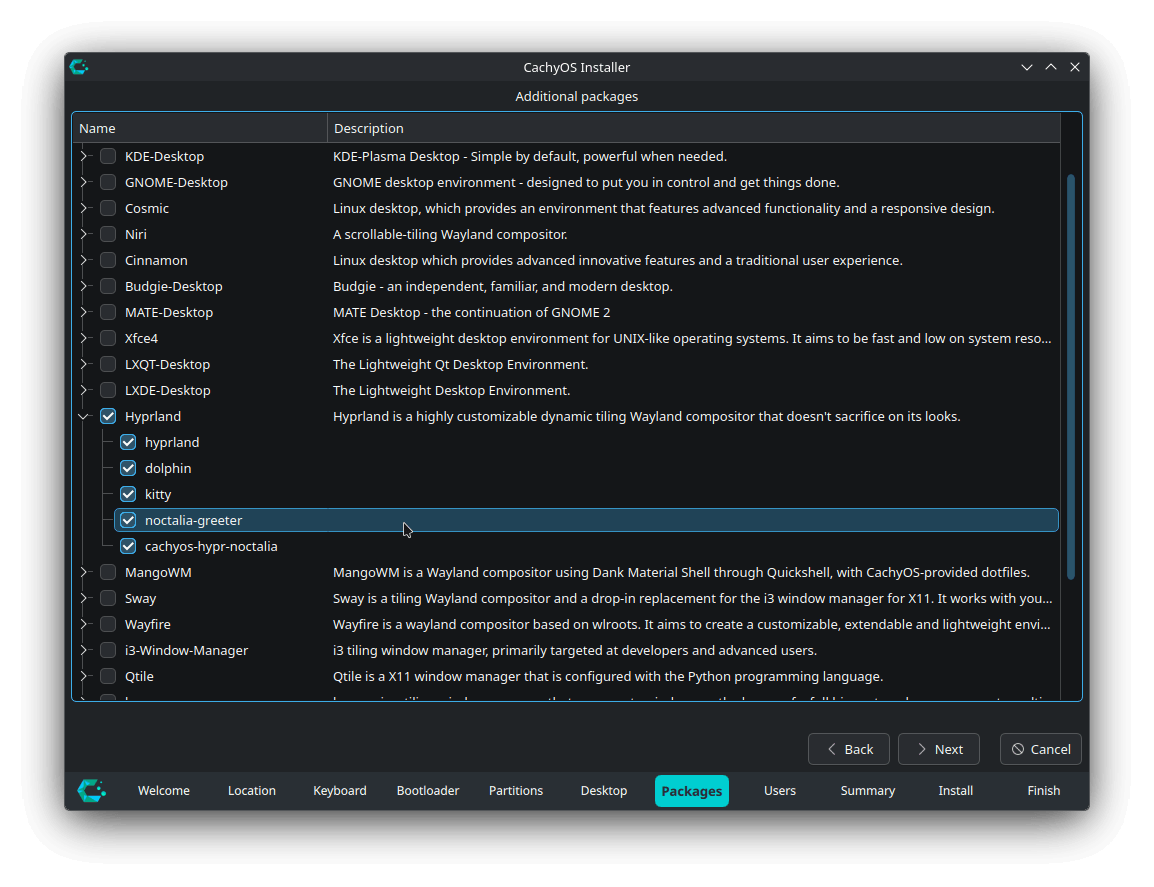Go to the Summary step
Viewport: 1154px width, 887px height.
click(x=868, y=791)
